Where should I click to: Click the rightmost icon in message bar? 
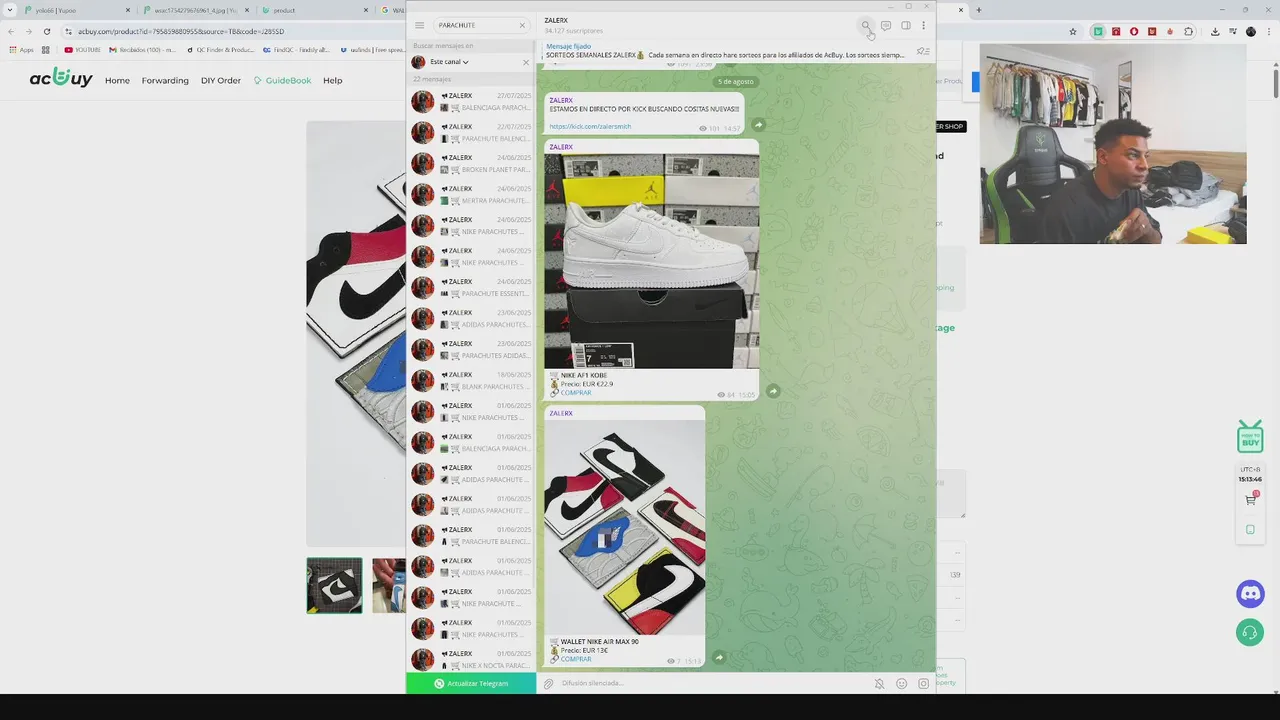point(923,684)
